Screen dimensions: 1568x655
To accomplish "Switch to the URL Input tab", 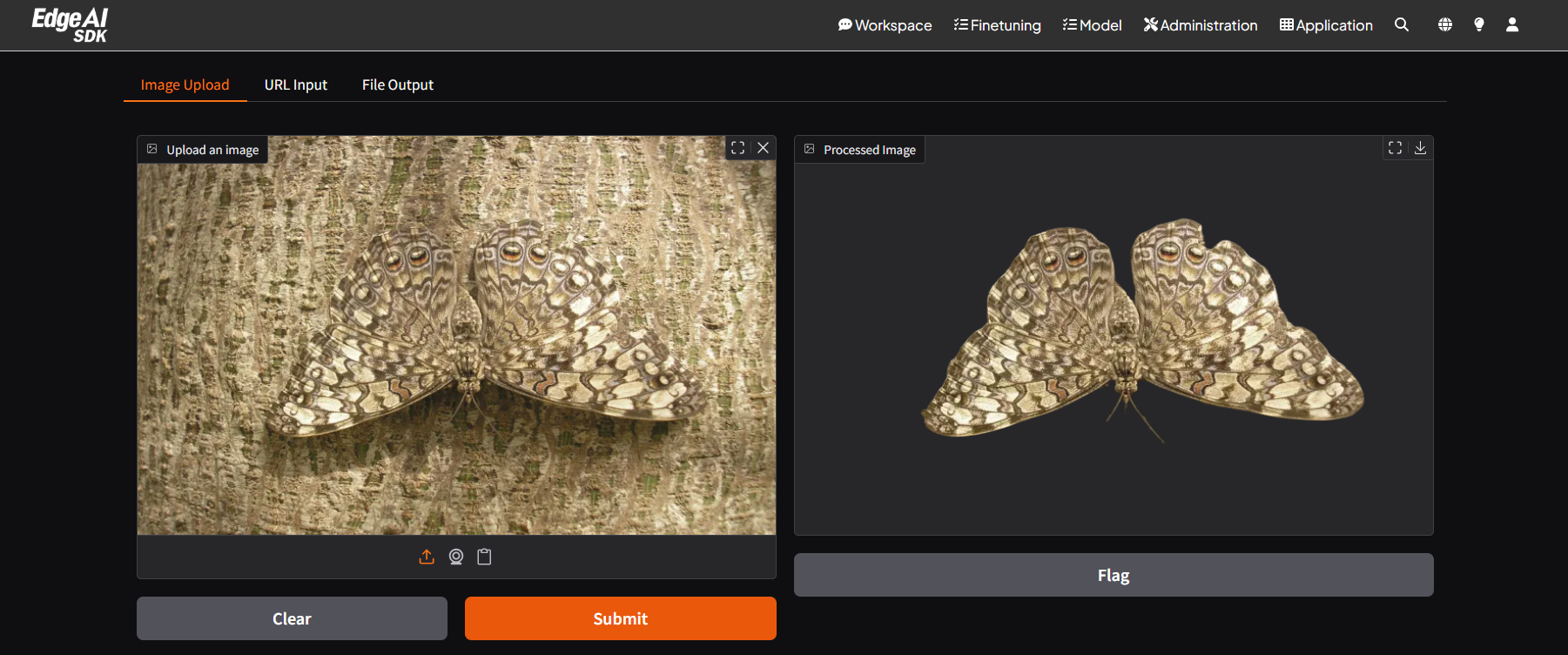I will (296, 84).
